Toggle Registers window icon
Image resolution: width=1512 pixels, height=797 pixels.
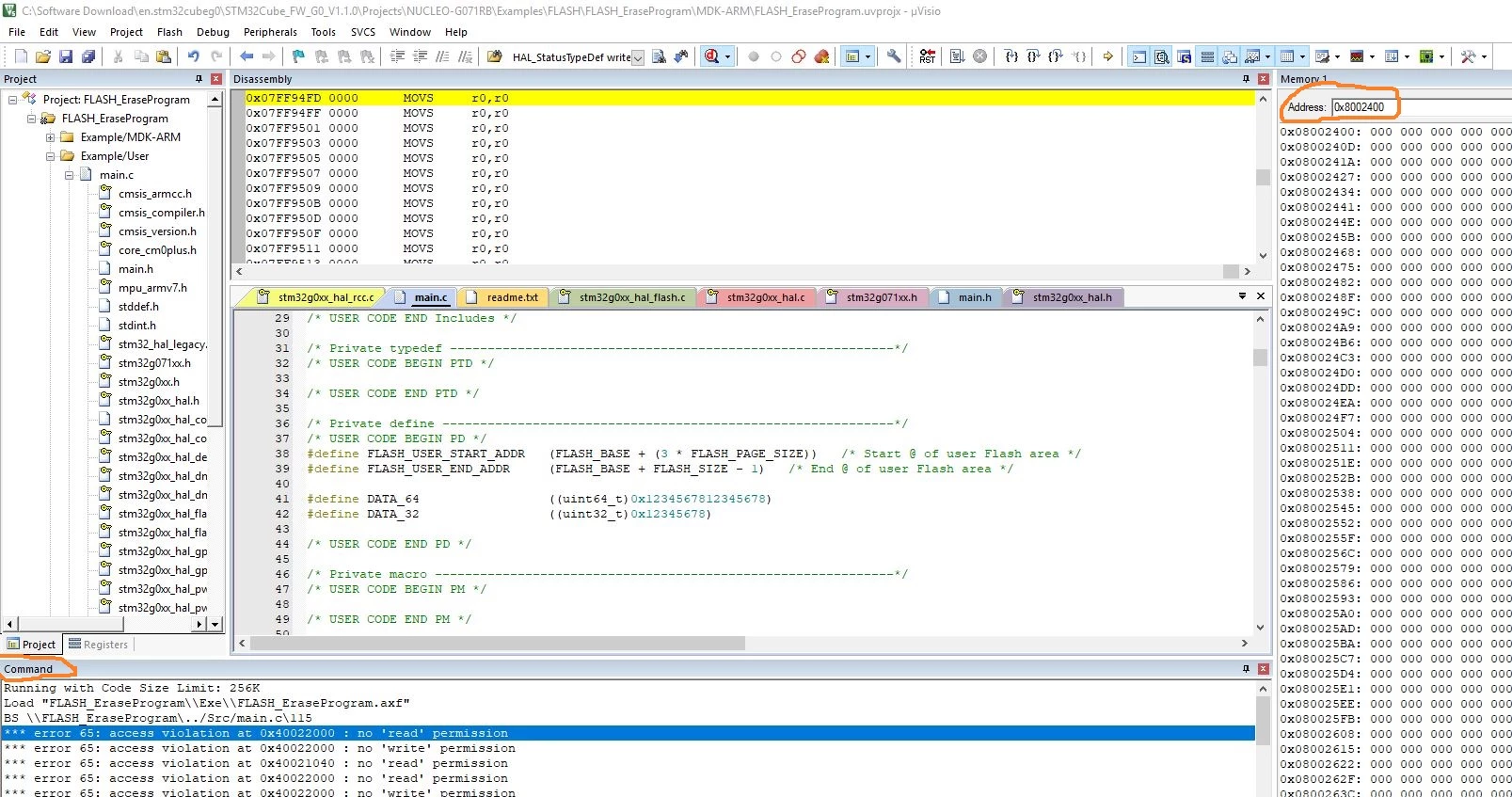1207,56
